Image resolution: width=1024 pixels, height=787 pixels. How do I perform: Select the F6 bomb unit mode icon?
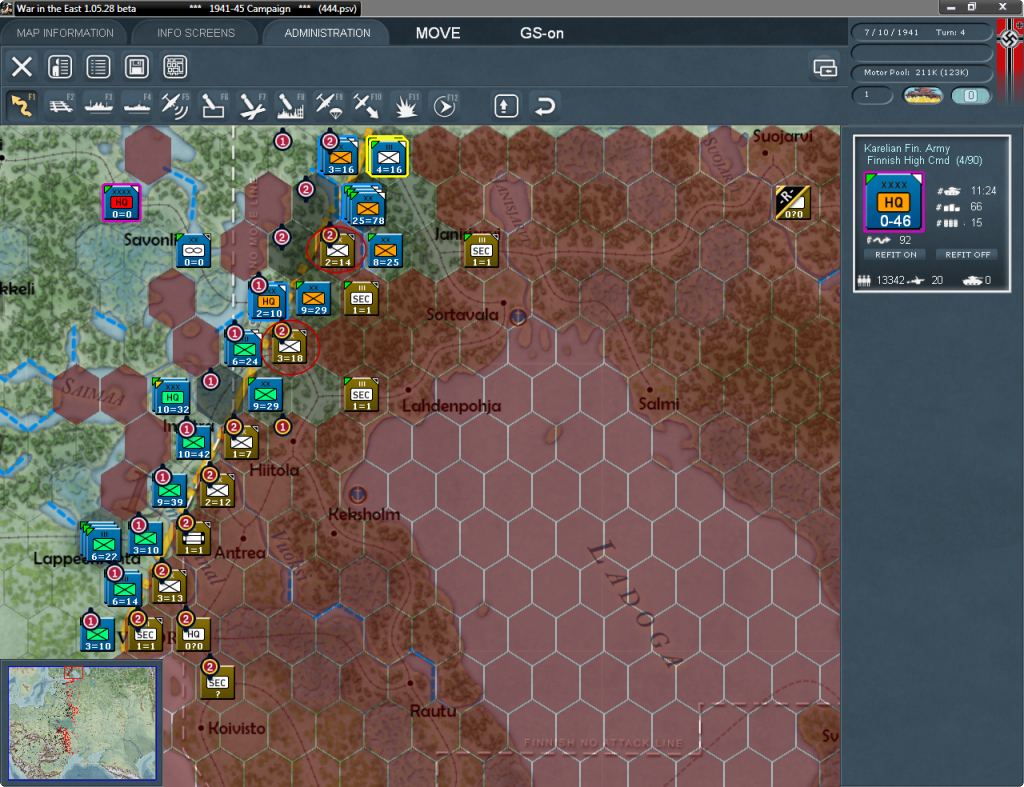tap(214, 105)
